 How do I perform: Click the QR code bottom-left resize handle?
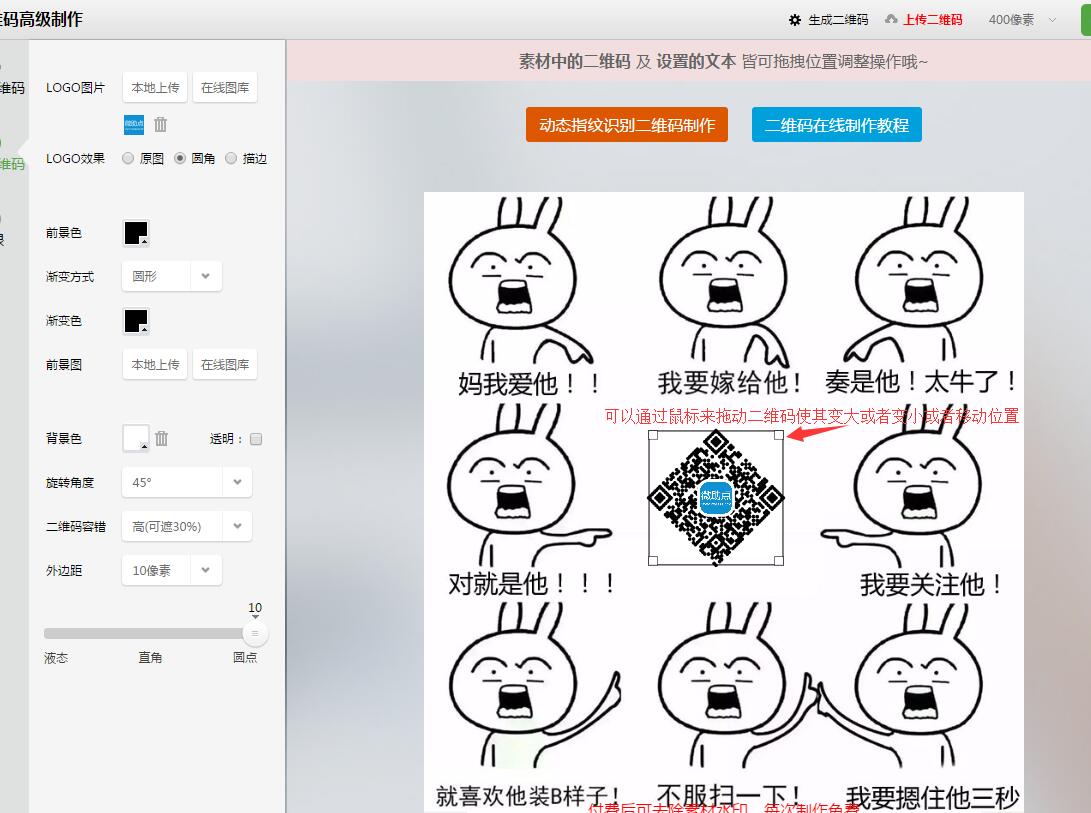point(653,560)
